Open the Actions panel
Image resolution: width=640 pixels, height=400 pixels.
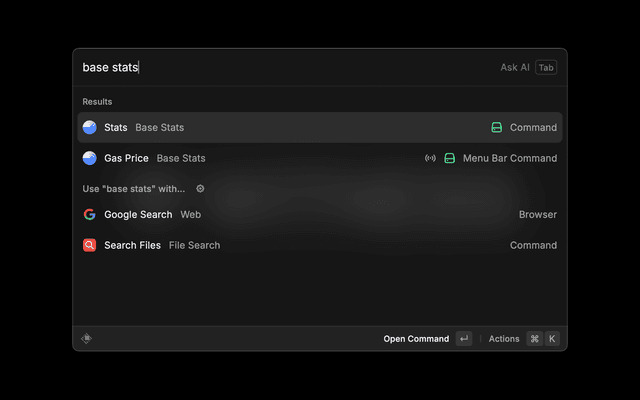click(x=504, y=339)
